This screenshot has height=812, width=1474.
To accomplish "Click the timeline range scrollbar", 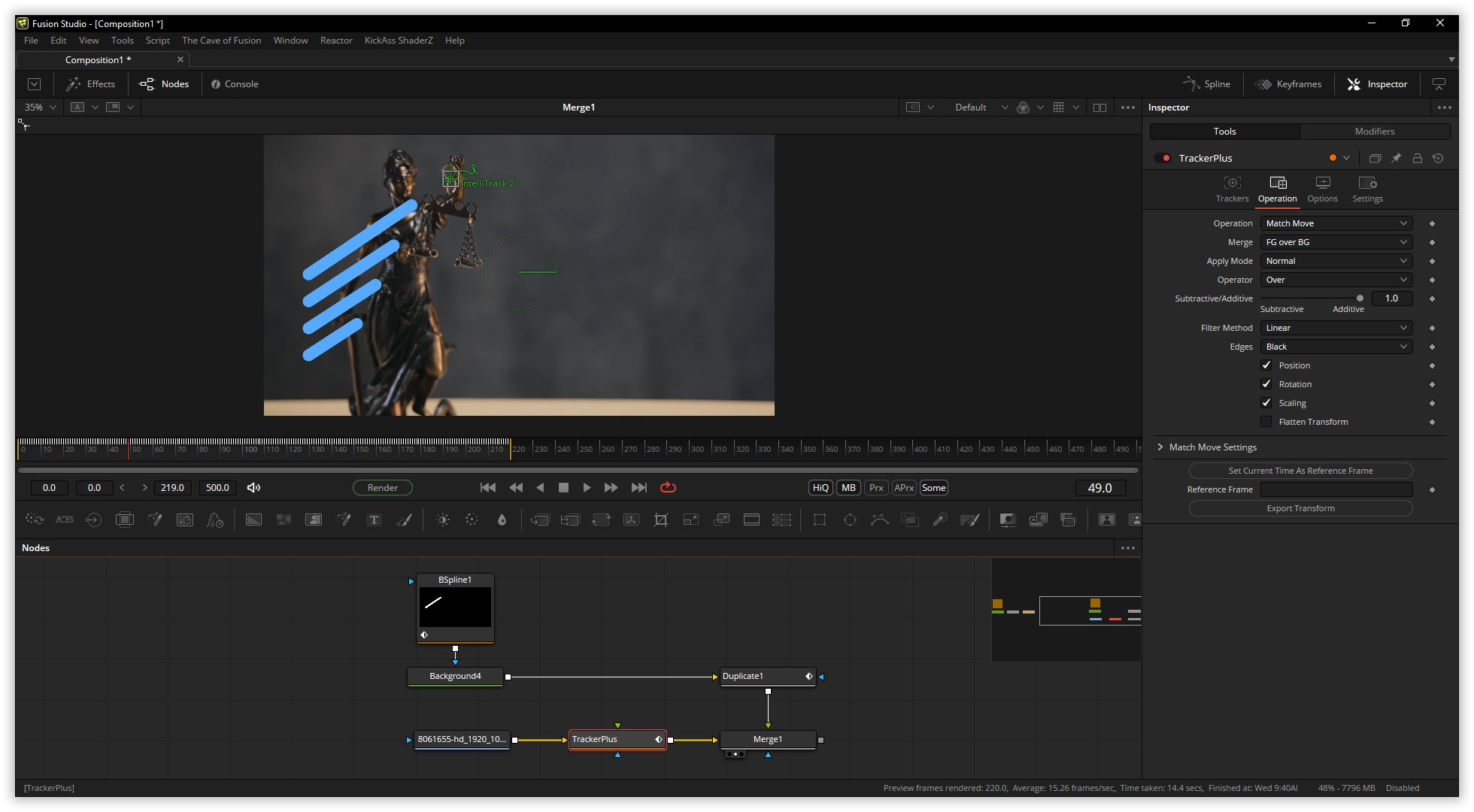I will (578, 471).
